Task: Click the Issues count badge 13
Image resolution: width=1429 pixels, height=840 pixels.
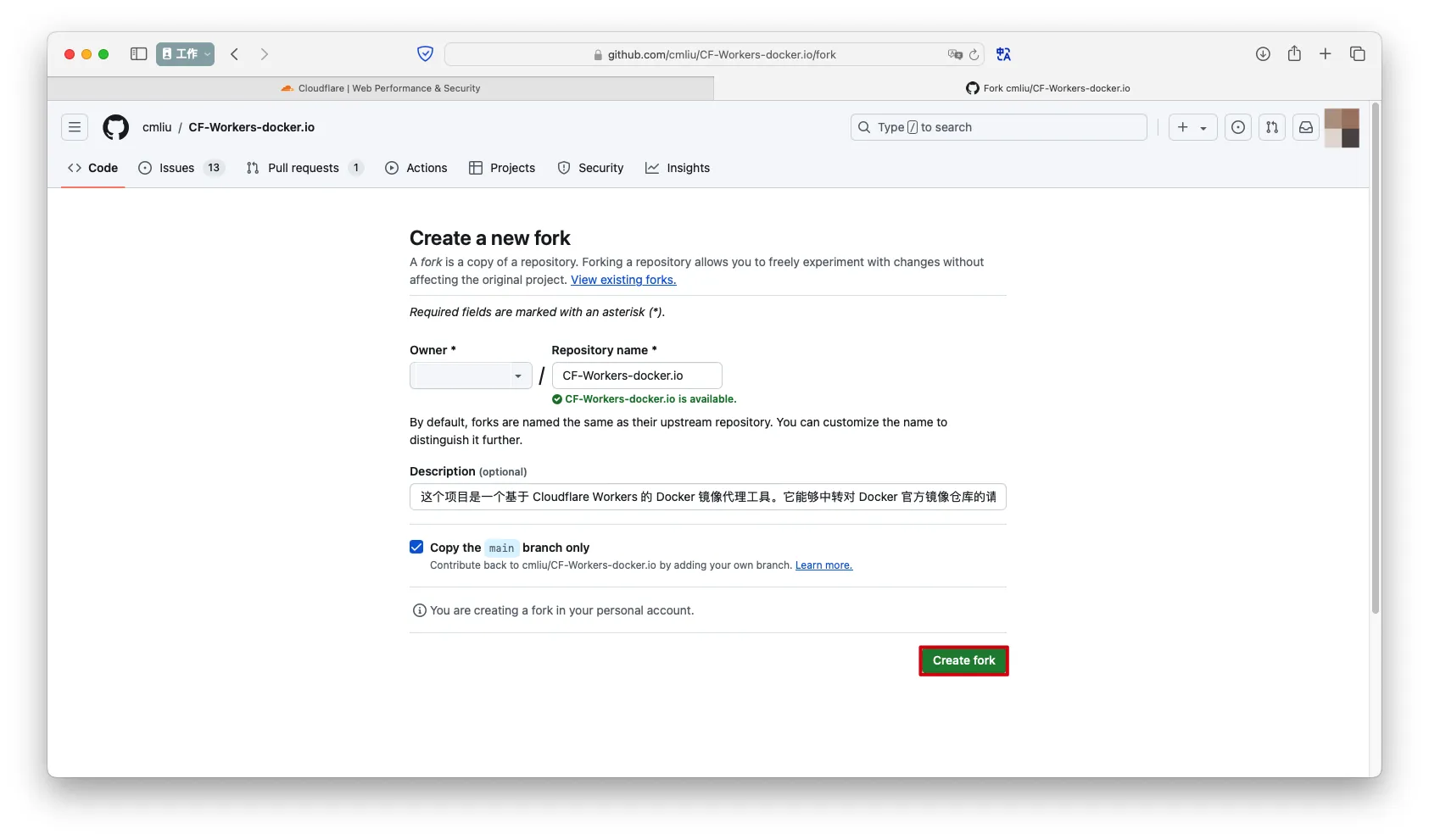Action: [x=214, y=168]
